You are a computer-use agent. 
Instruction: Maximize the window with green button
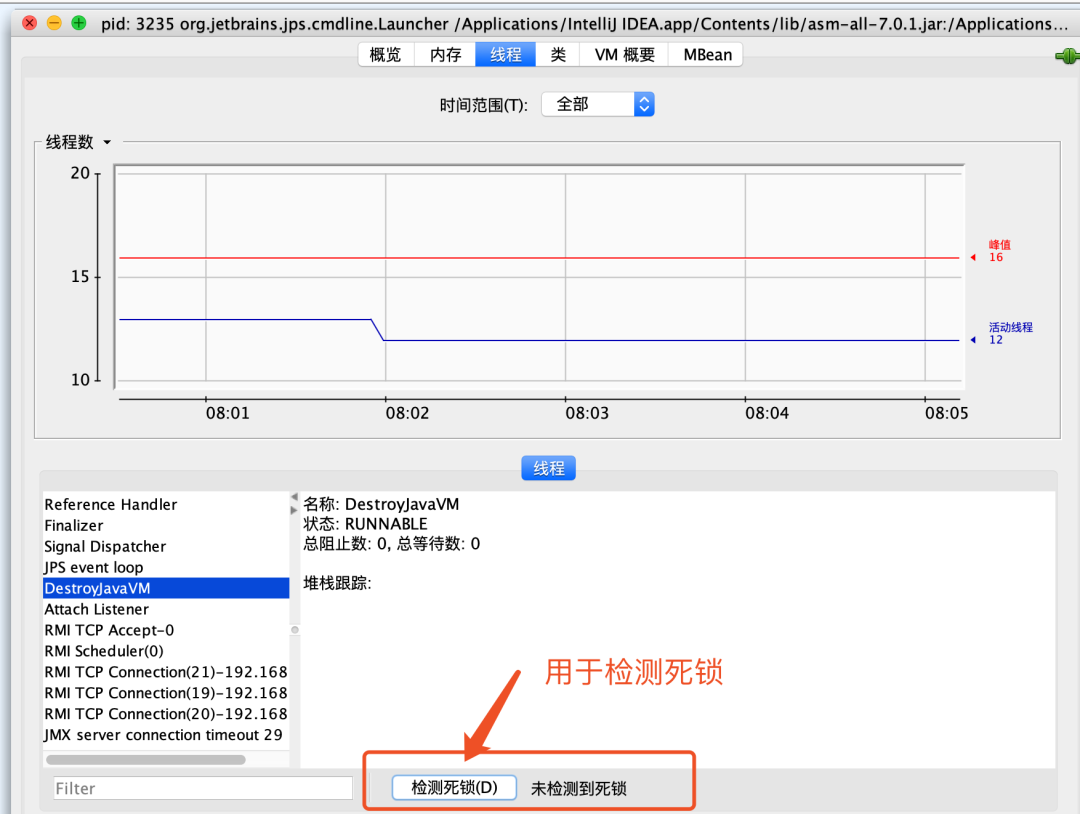point(79,23)
